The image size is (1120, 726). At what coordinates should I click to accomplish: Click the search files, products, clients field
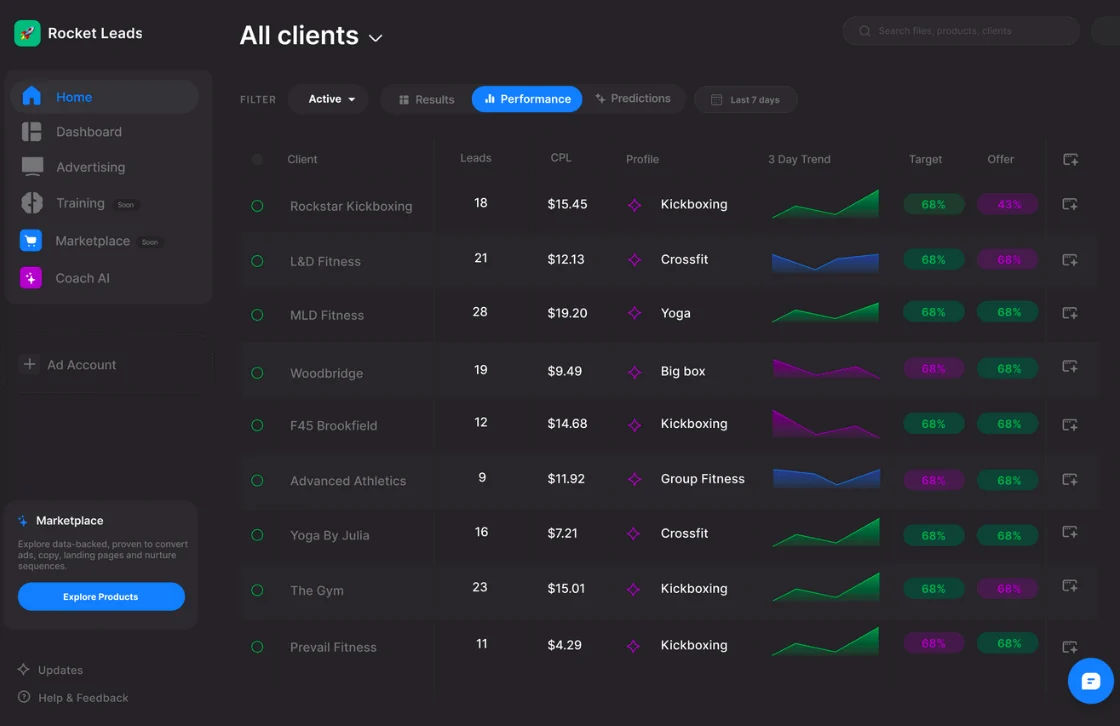(x=960, y=31)
